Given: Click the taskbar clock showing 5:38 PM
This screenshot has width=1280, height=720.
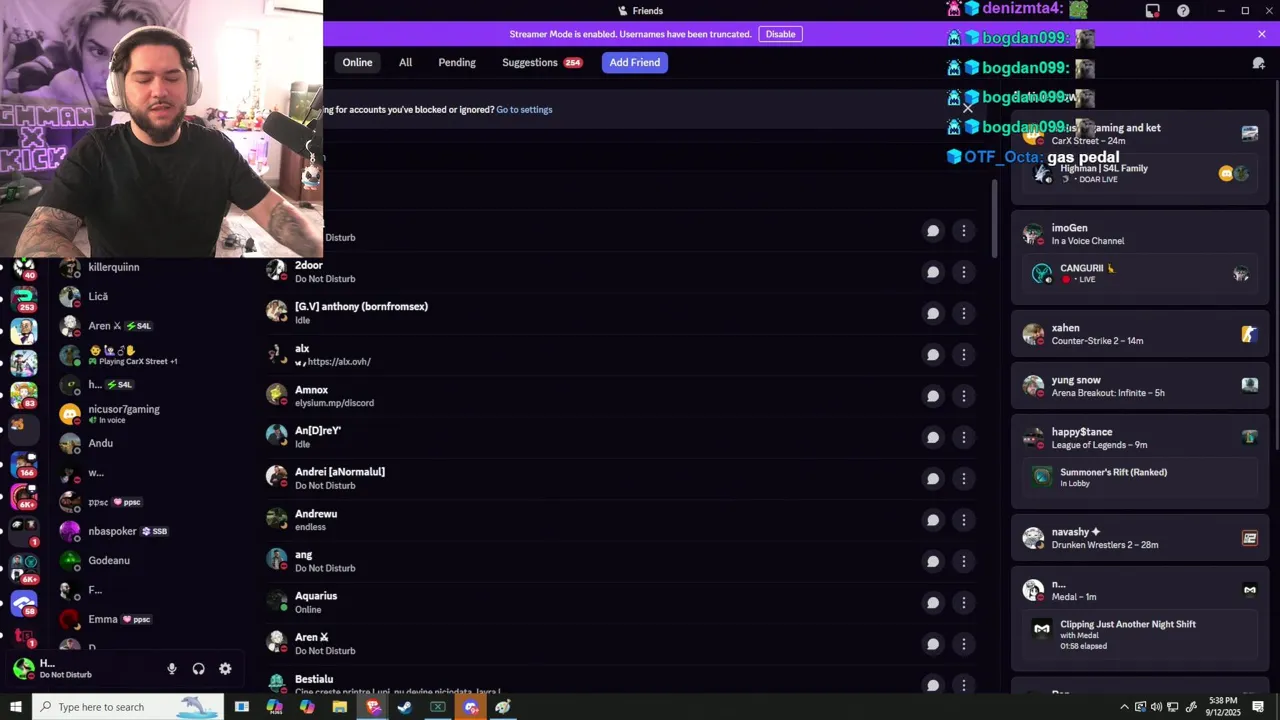Looking at the screenshot, I should pos(1223,707).
